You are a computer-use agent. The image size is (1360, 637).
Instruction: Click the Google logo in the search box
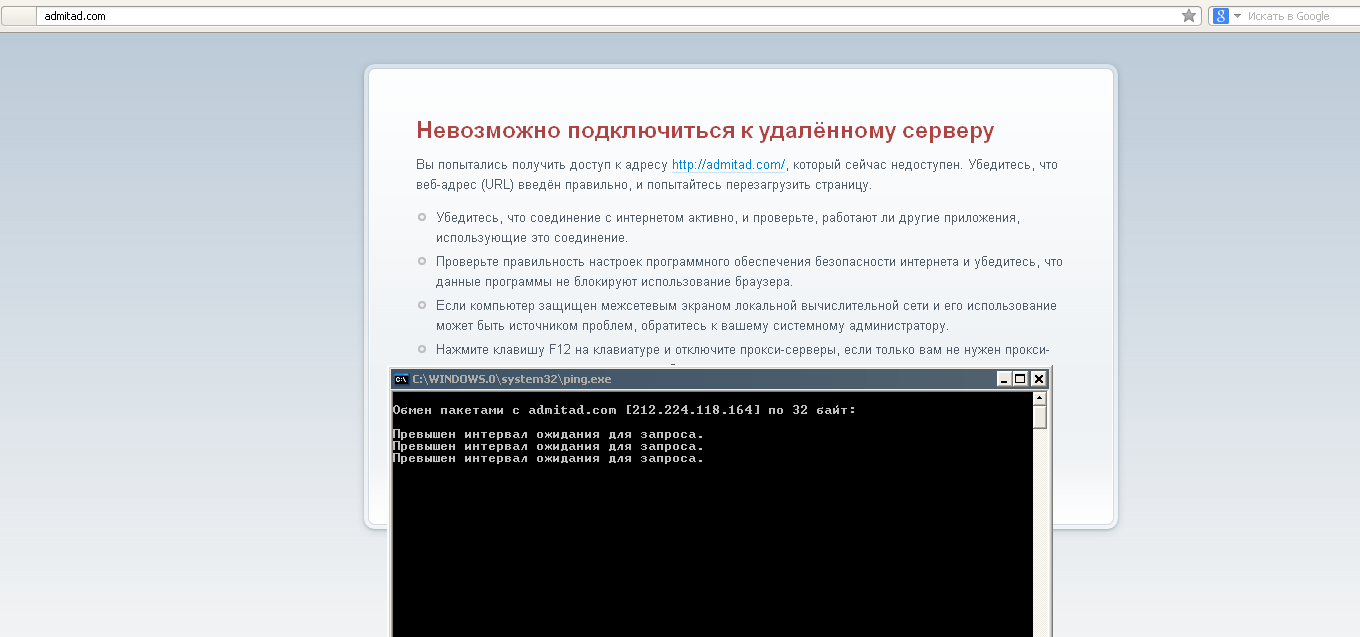pos(1221,16)
